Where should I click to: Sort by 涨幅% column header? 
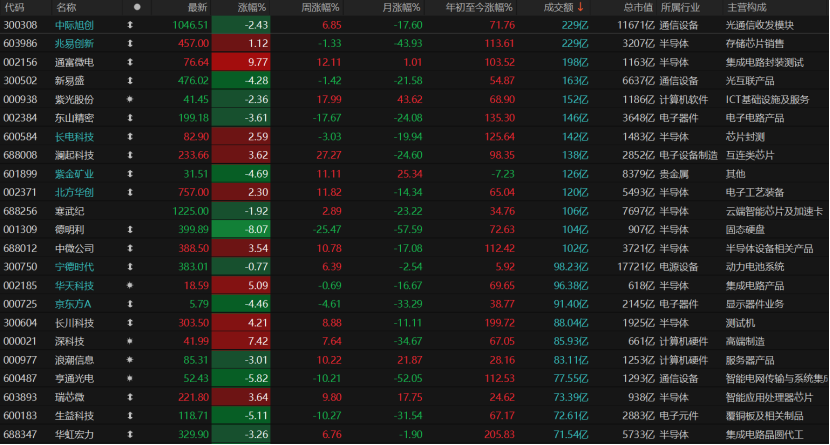252,7
